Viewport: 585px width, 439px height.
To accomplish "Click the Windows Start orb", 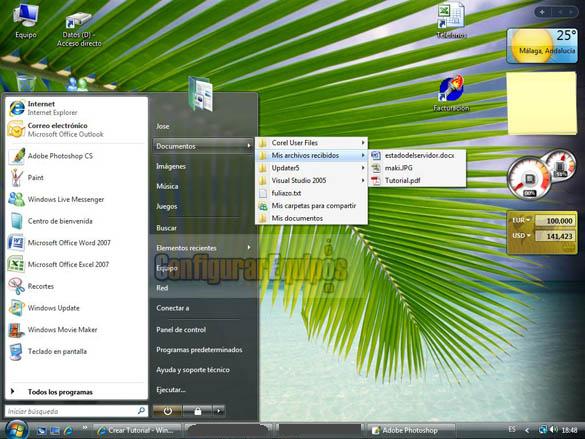I will tap(16, 430).
